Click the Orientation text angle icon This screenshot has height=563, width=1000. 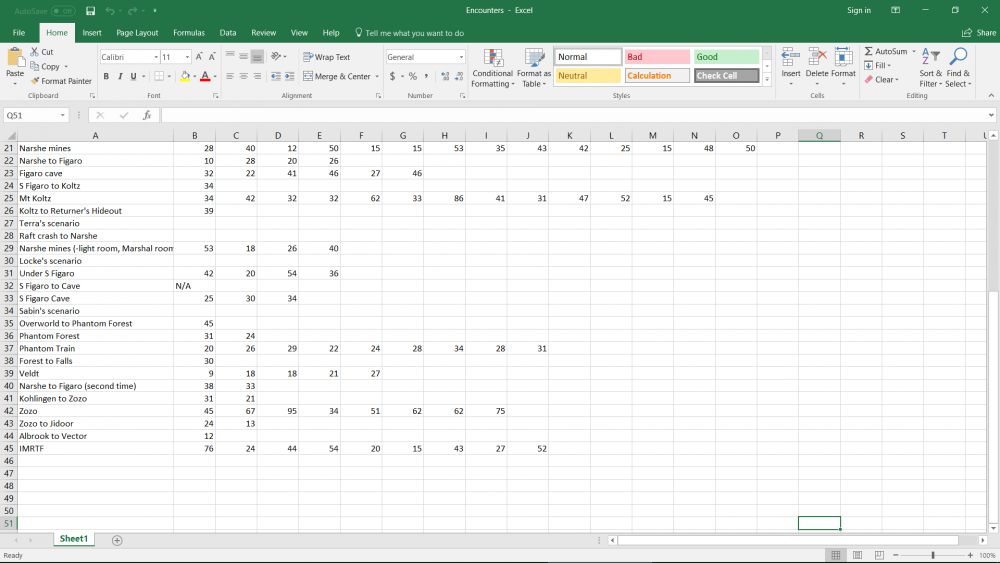276,57
